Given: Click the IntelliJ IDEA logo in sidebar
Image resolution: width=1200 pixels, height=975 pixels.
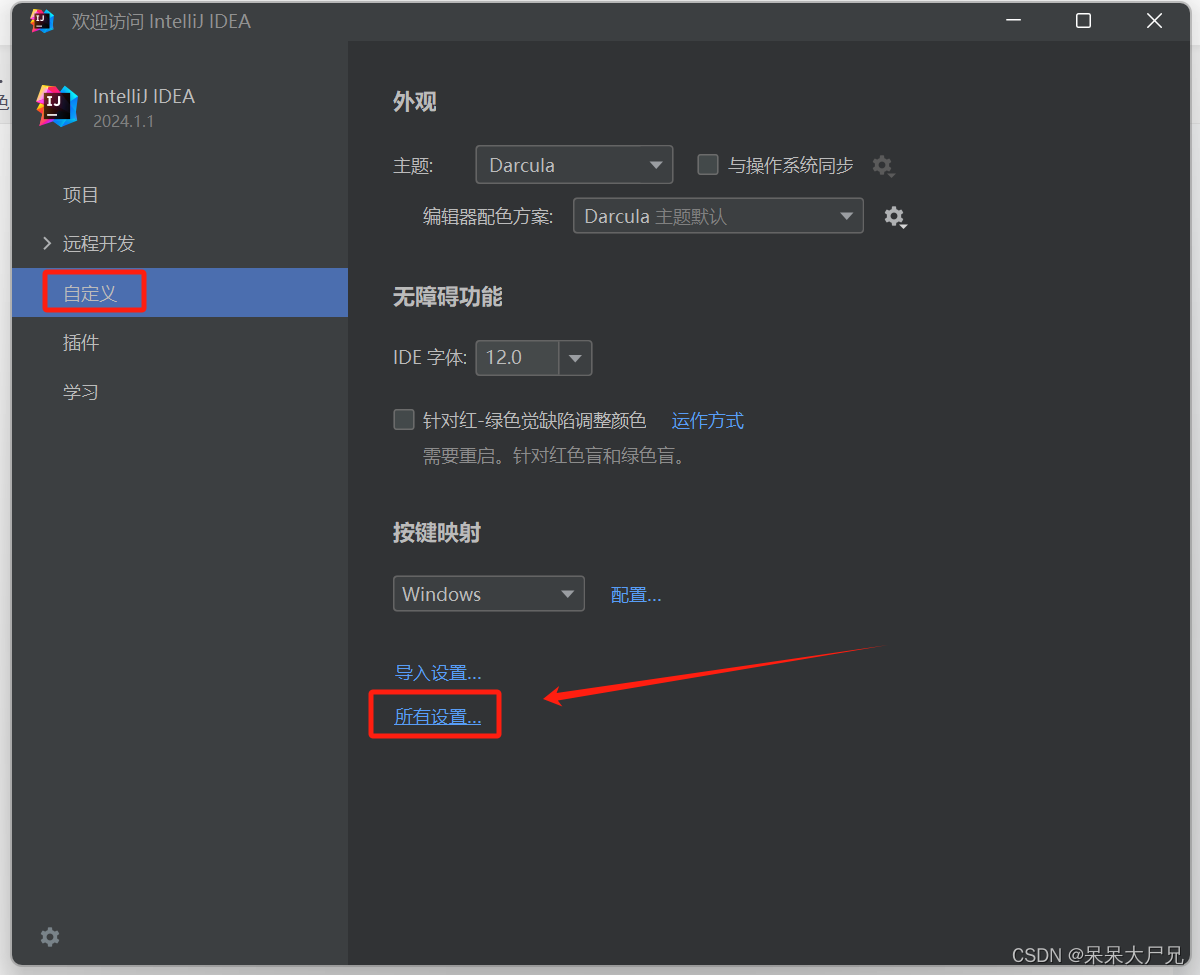Looking at the screenshot, I should point(57,106).
